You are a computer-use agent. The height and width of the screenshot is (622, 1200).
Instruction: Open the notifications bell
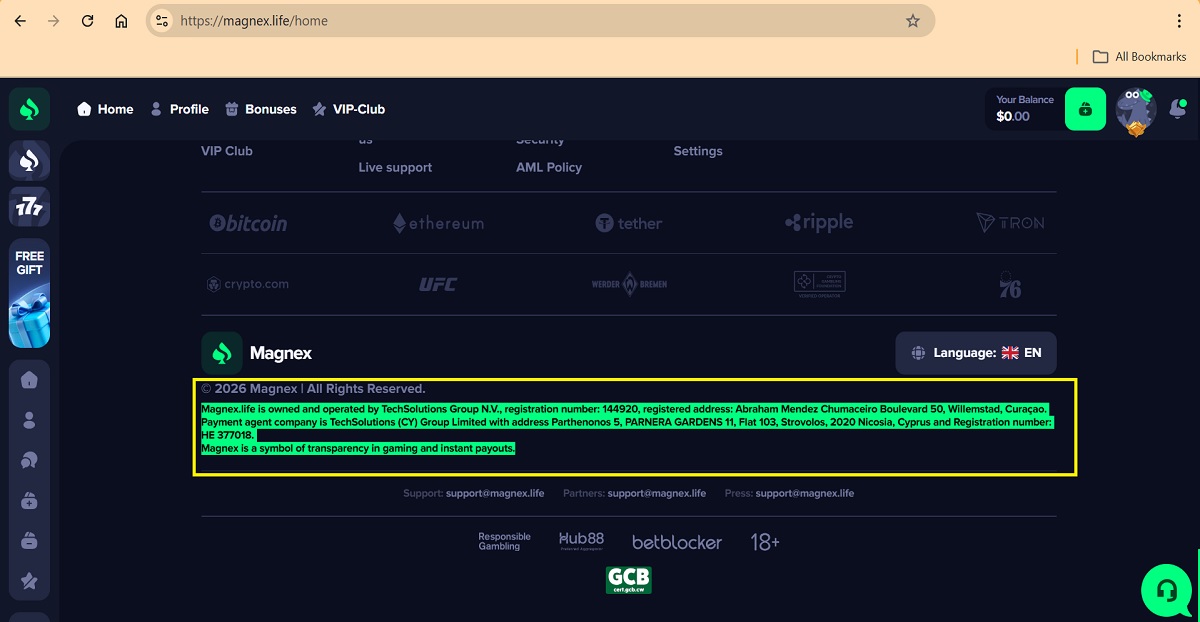[1178, 109]
